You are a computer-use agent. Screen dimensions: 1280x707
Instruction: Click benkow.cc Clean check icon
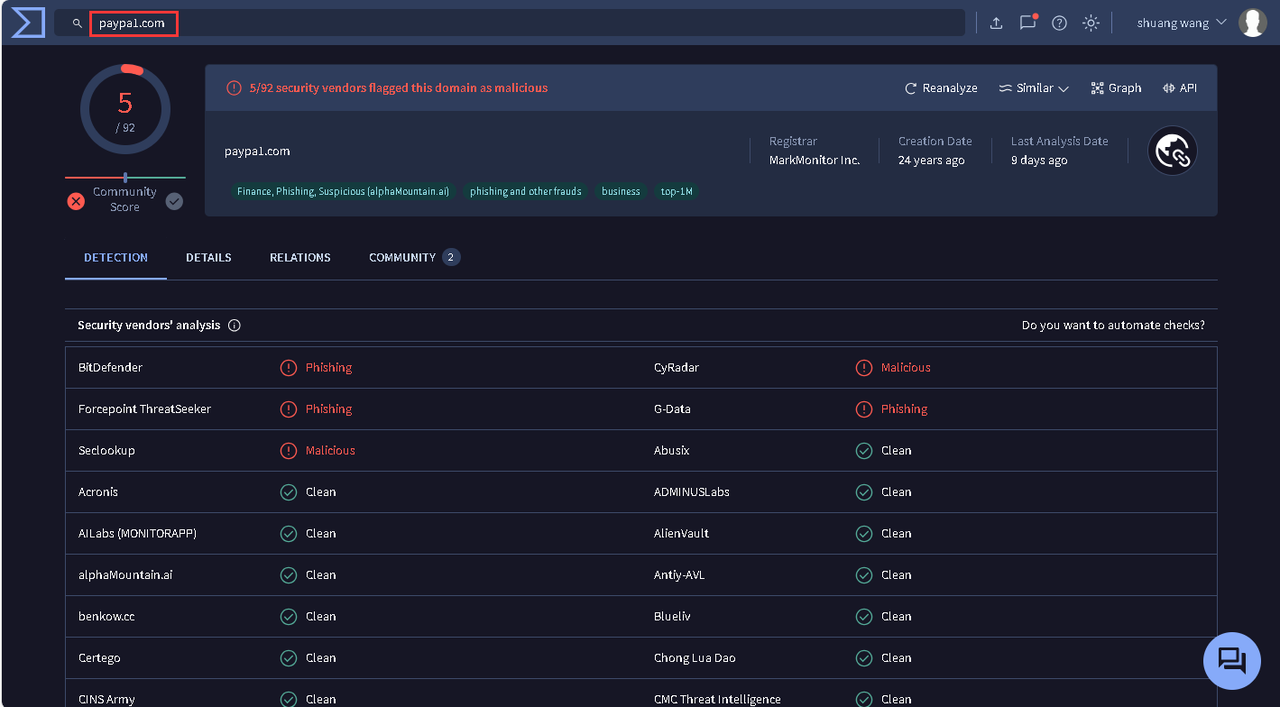(288, 616)
